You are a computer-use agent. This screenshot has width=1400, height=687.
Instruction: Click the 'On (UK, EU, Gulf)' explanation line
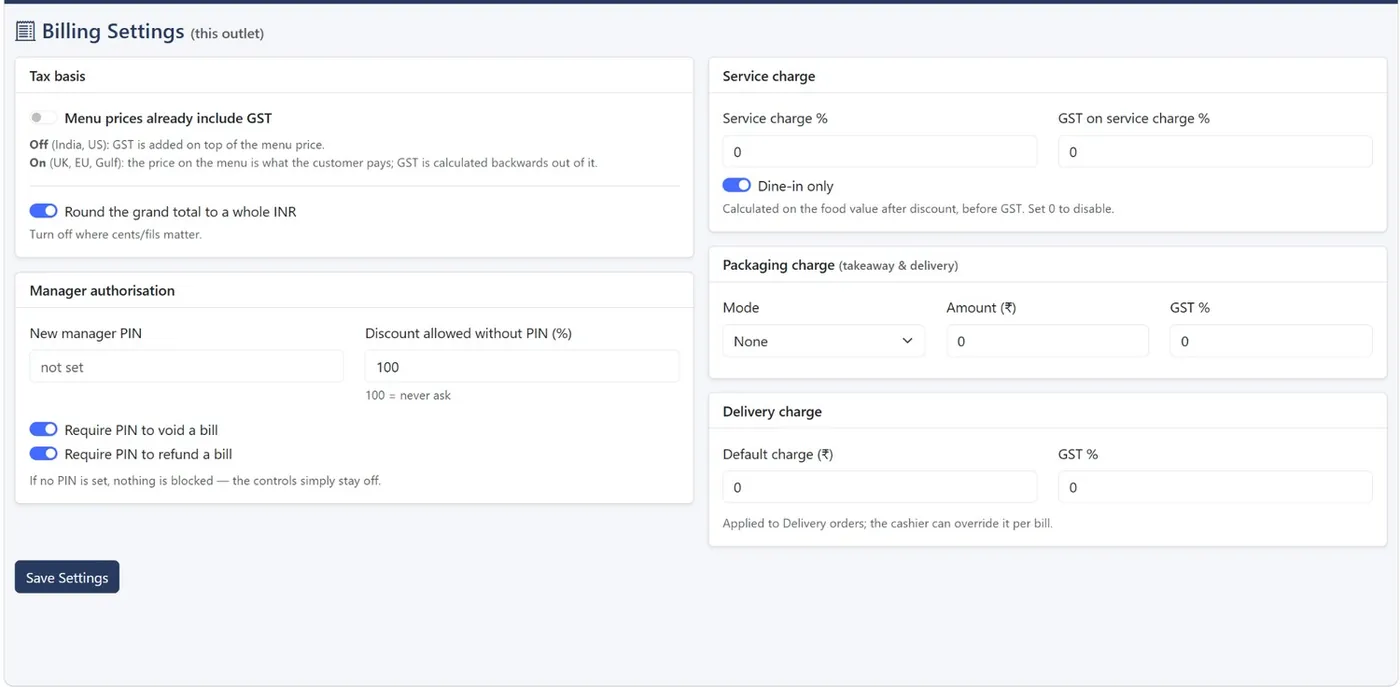tap(313, 162)
